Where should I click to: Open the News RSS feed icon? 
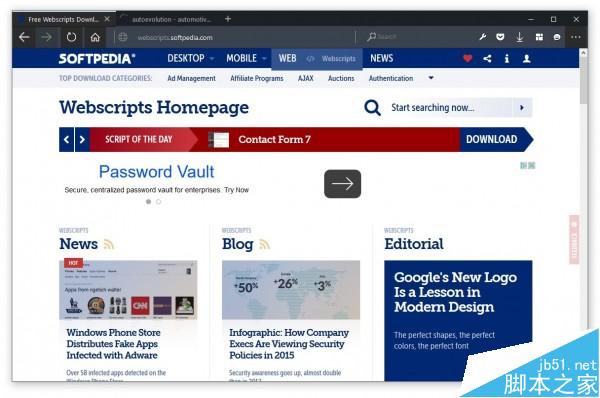[x=109, y=244]
